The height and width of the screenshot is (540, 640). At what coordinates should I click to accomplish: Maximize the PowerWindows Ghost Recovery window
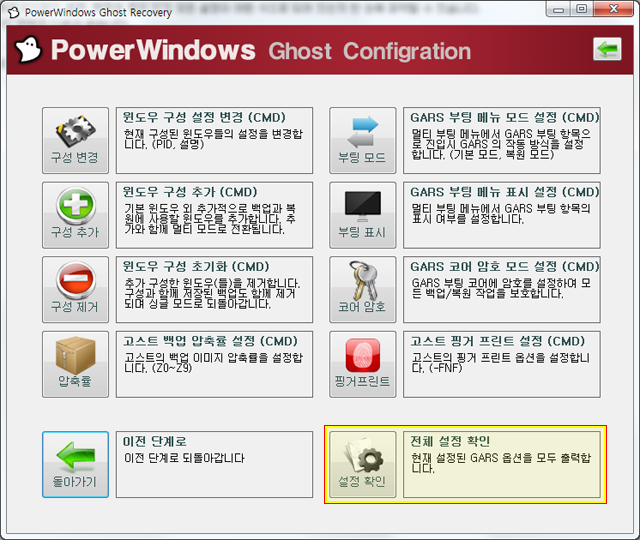[x=582, y=9]
